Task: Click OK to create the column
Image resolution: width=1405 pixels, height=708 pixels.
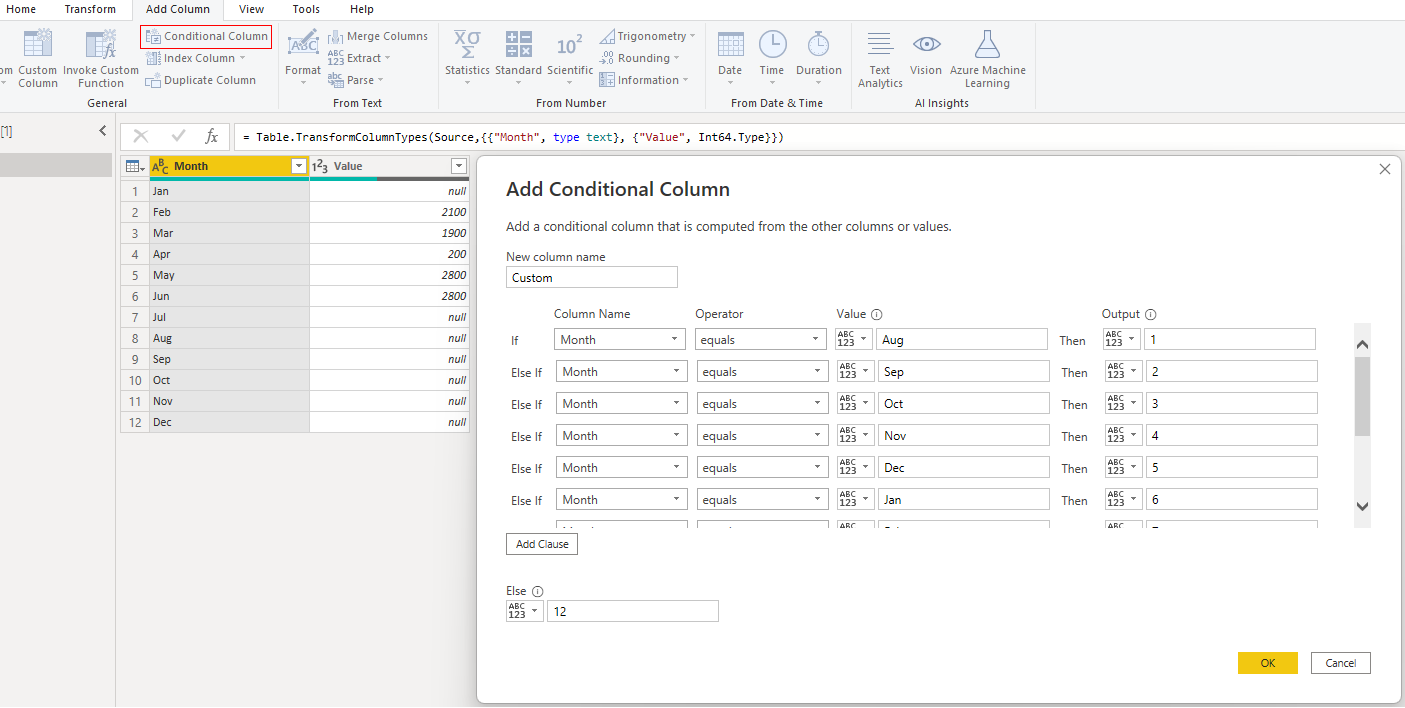Action: [1268, 663]
